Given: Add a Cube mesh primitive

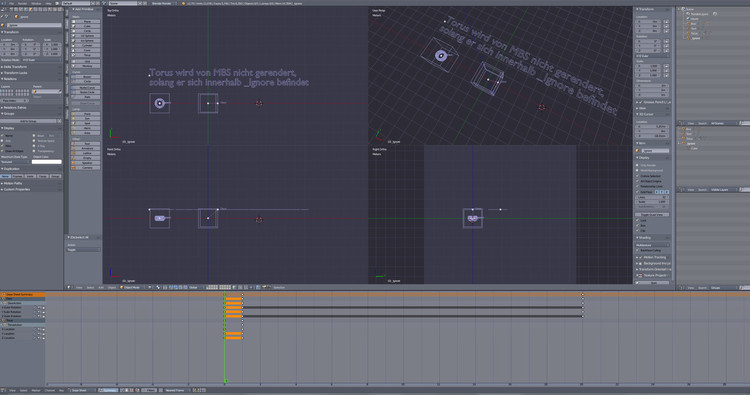Looking at the screenshot, I should click(x=86, y=26).
